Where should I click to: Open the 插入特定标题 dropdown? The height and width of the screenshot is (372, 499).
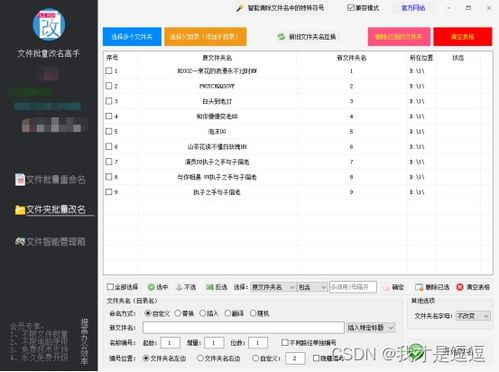point(370,328)
